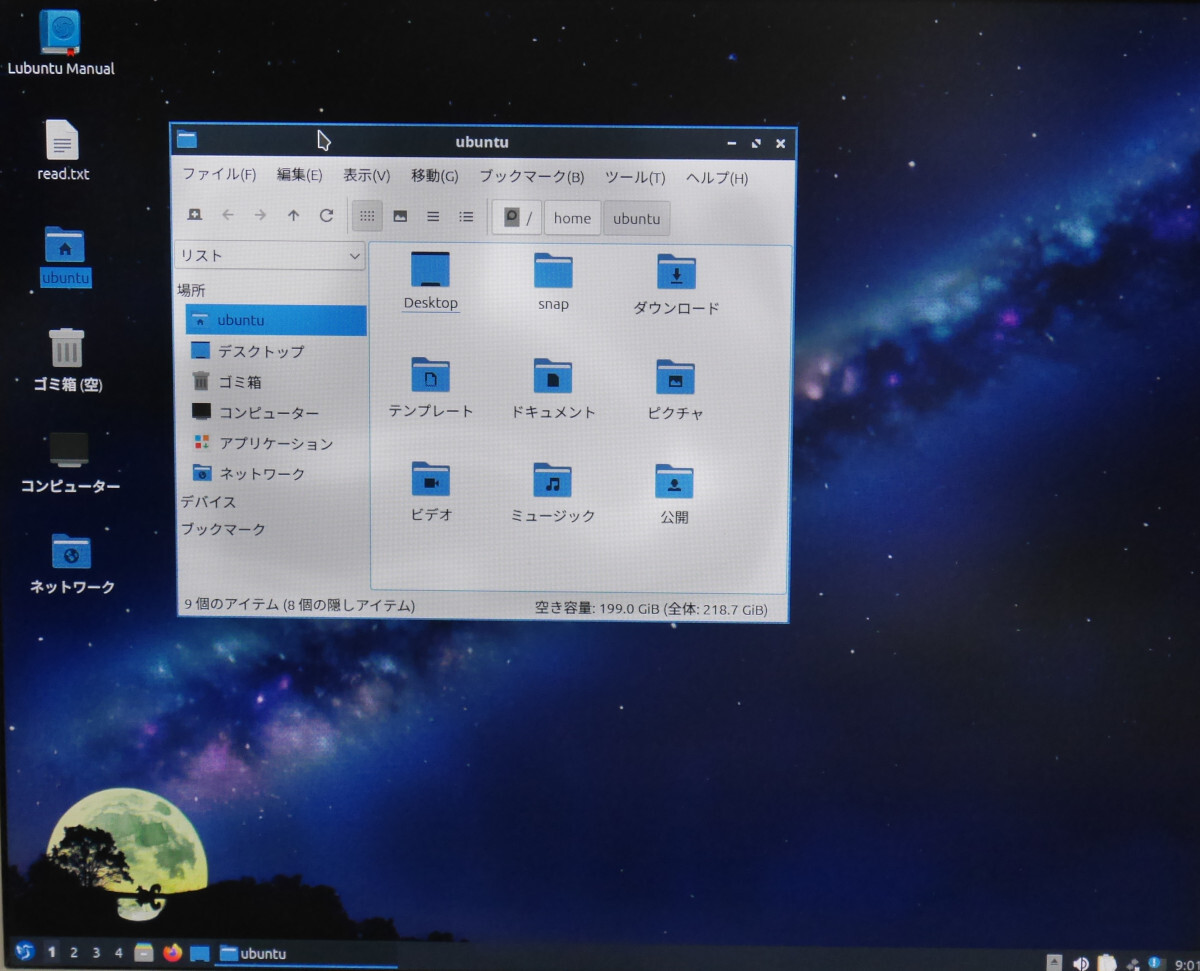
Task: Open the 表示(V) menu
Action: tap(366, 176)
